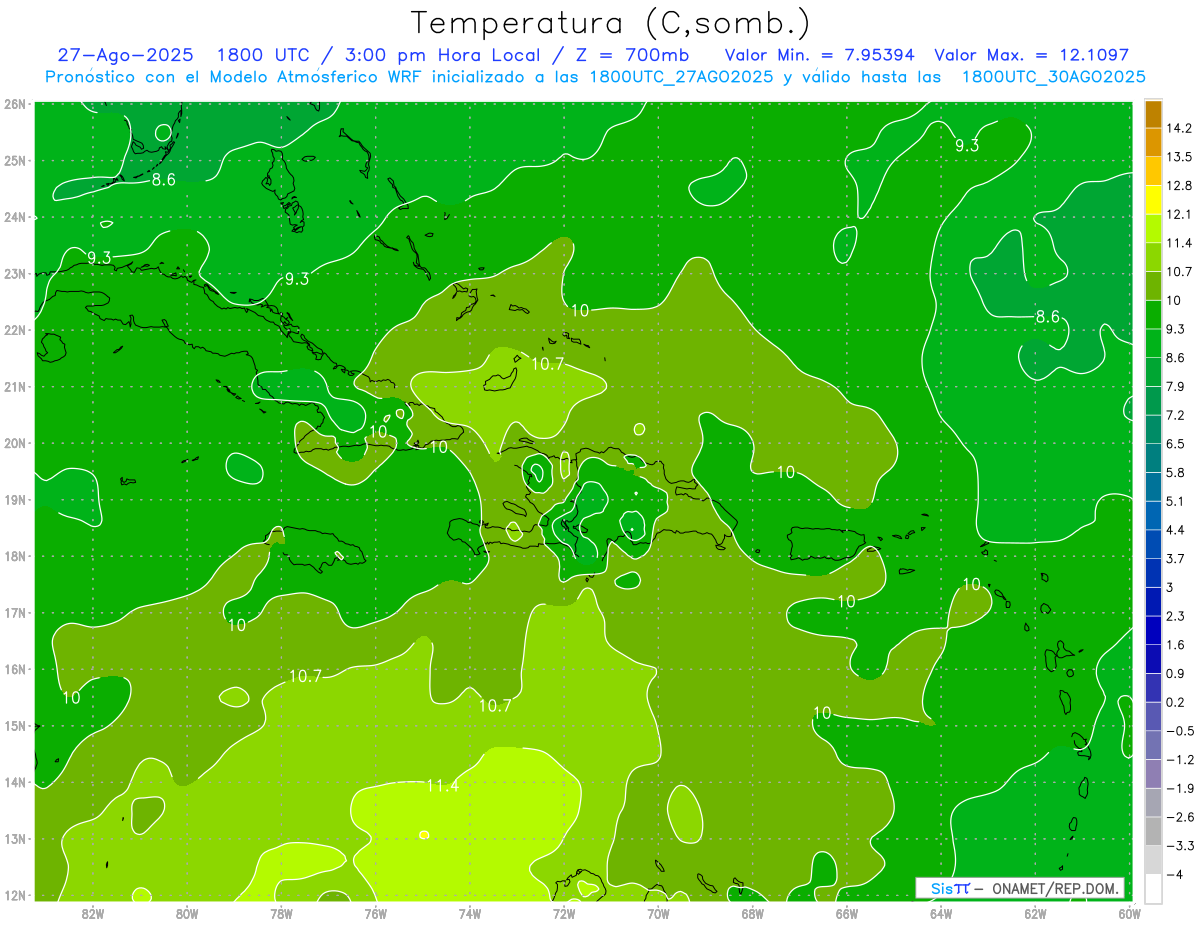Image resolution: width=1200 pixels, height=927 pixels.
Task: Pick the orange legend swatch above 14.2
Action: (1153, 114)
